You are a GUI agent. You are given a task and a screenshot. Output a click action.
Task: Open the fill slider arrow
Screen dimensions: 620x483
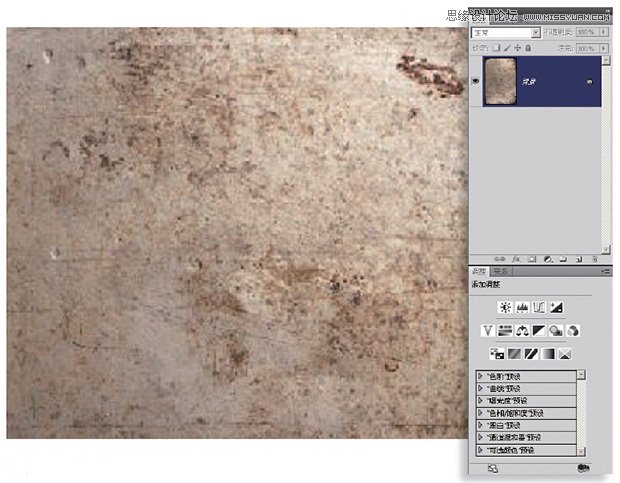click(603, 48)
